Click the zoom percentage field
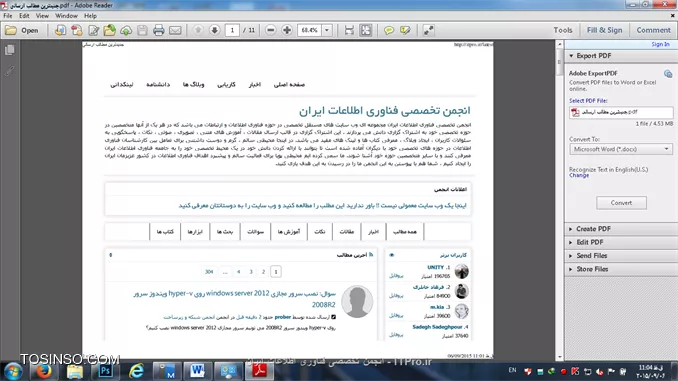 click(x=310, y=30)
